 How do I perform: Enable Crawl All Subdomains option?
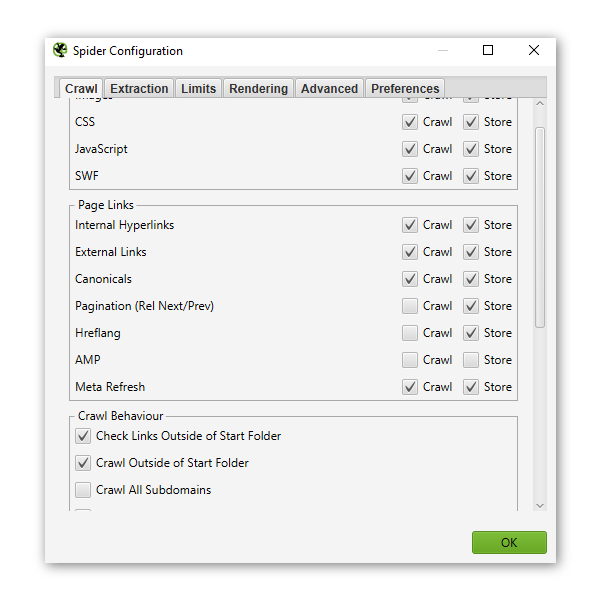tap(83, 490)
